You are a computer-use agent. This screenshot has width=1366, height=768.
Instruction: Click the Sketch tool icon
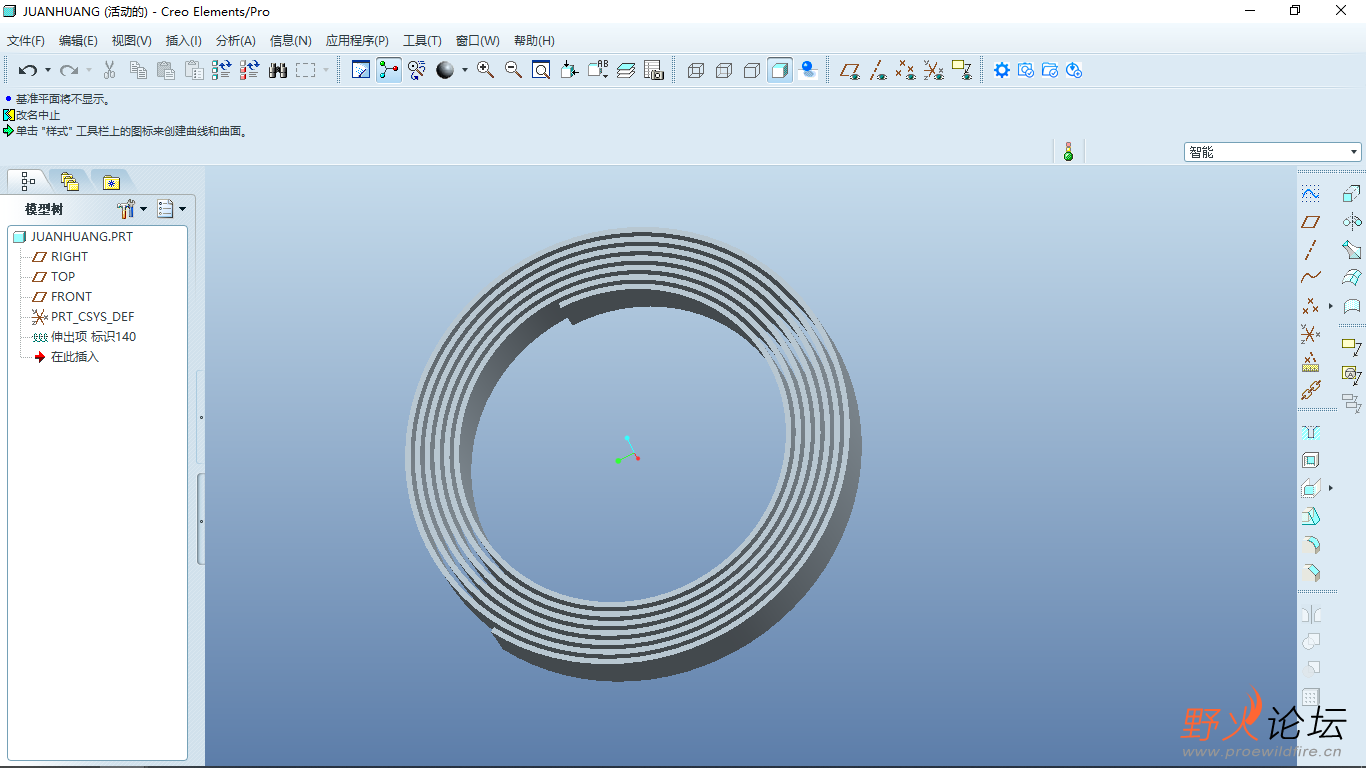pos(1310,194)
